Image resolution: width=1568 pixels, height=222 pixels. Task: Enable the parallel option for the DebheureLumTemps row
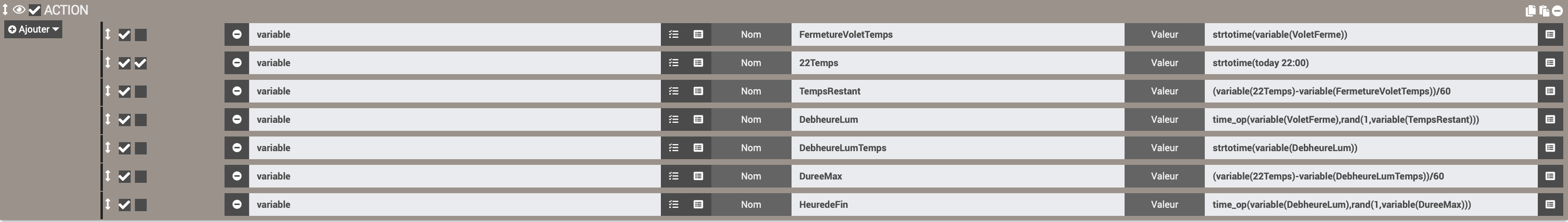141,148
